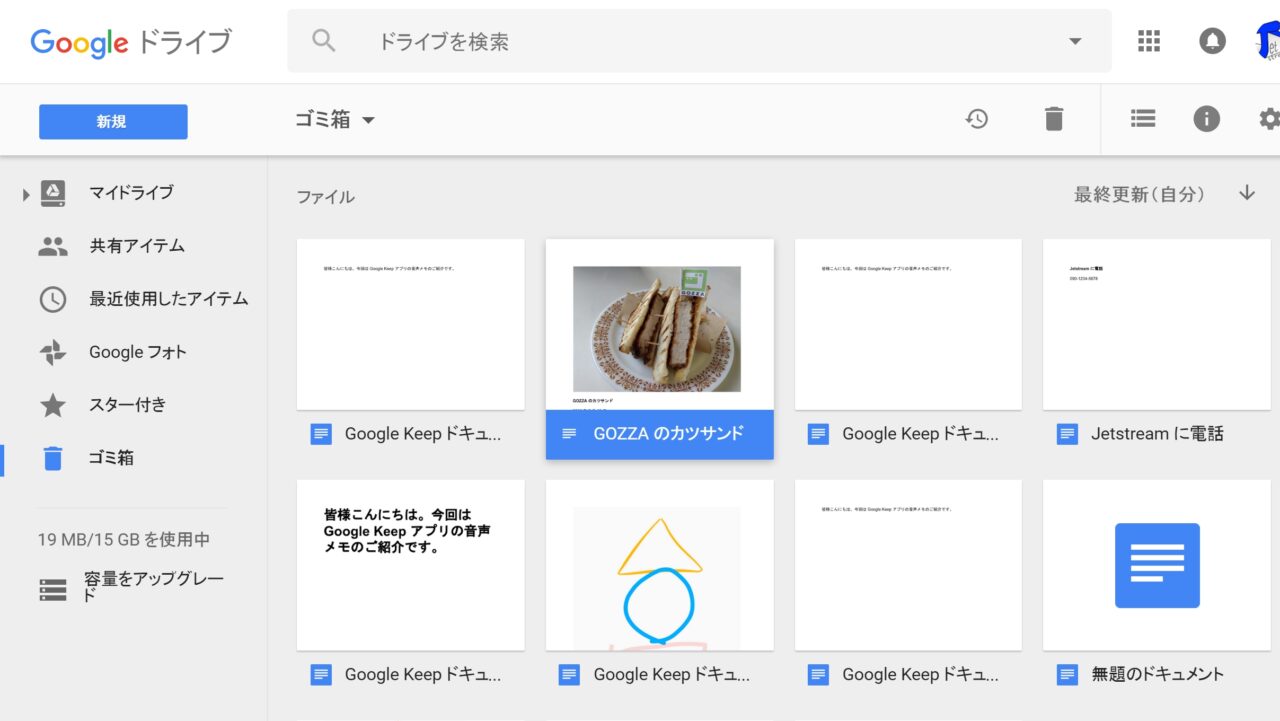Open the Google apps grid icon
The height and width of the screenshot is (721, 1280).
pos(1149,41)
